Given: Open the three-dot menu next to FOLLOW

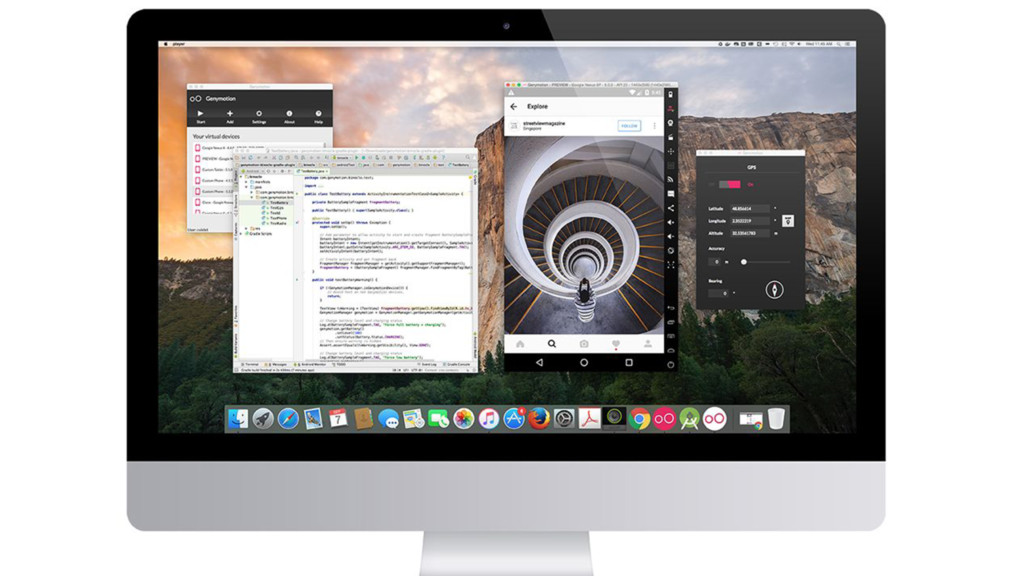Looking at the screenshot, I should [x=654, y=125].
